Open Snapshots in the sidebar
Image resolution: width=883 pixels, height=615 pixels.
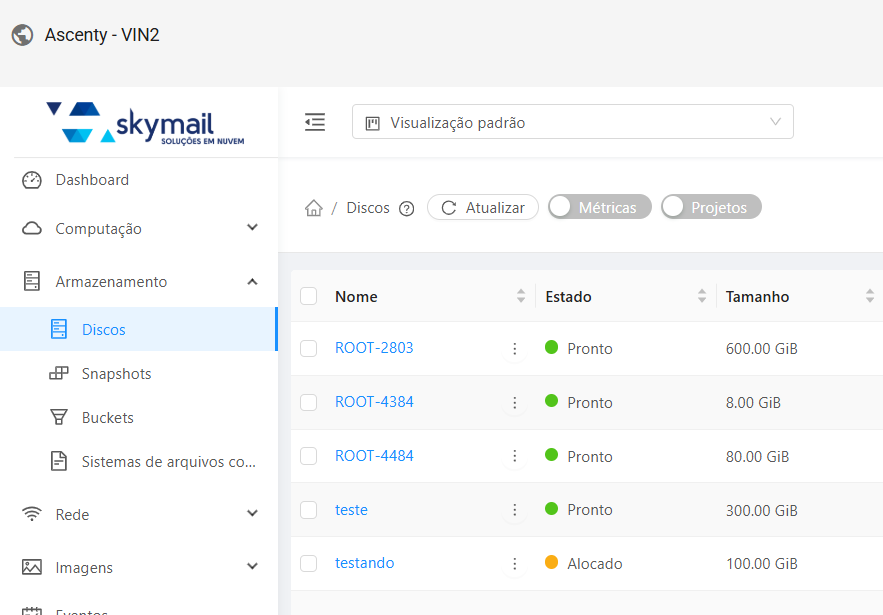click(x=116, y=374)
